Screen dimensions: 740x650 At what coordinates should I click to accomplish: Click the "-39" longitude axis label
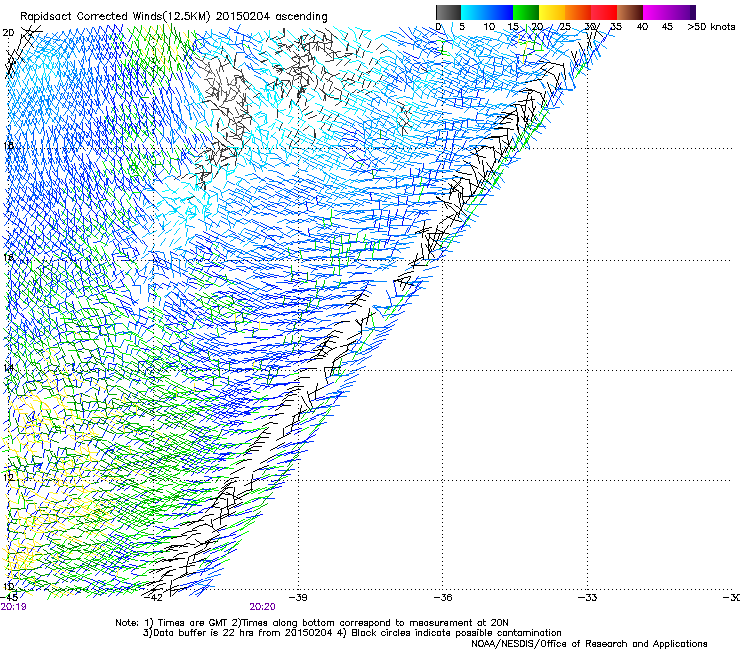coord(298,598)
